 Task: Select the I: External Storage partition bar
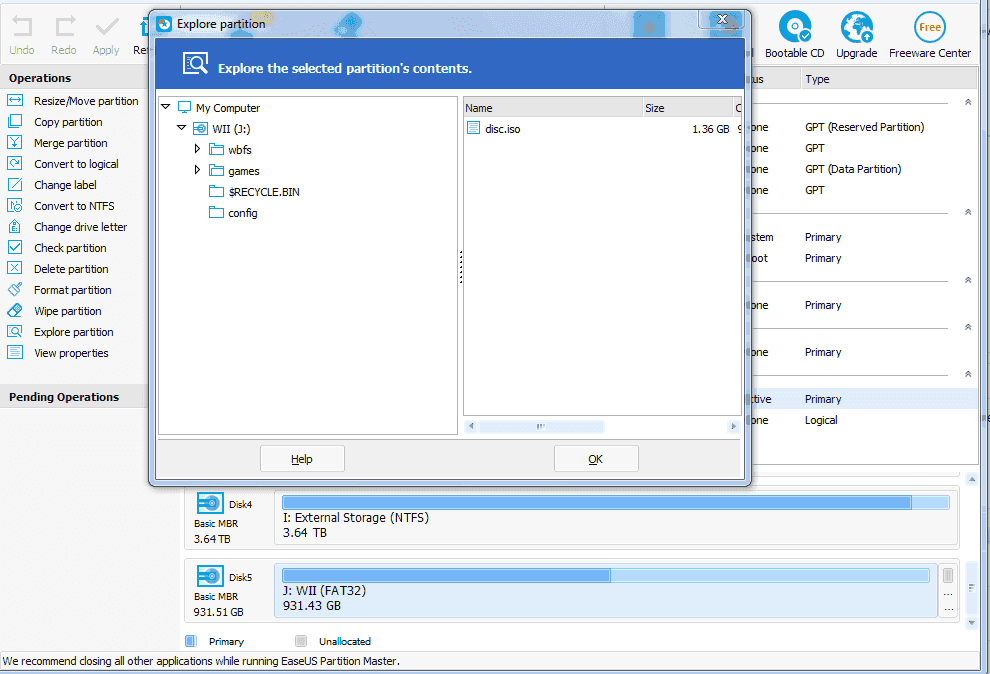pyautogui.click(x=616, y=502)
